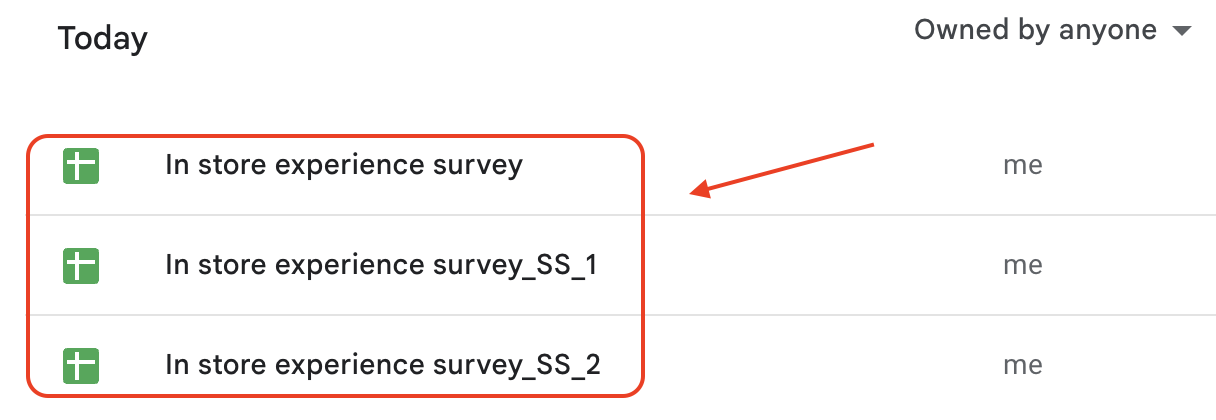Screen dimensions: 1216x420
Task: Open the In store experience survey file
Action: [343, 165]
